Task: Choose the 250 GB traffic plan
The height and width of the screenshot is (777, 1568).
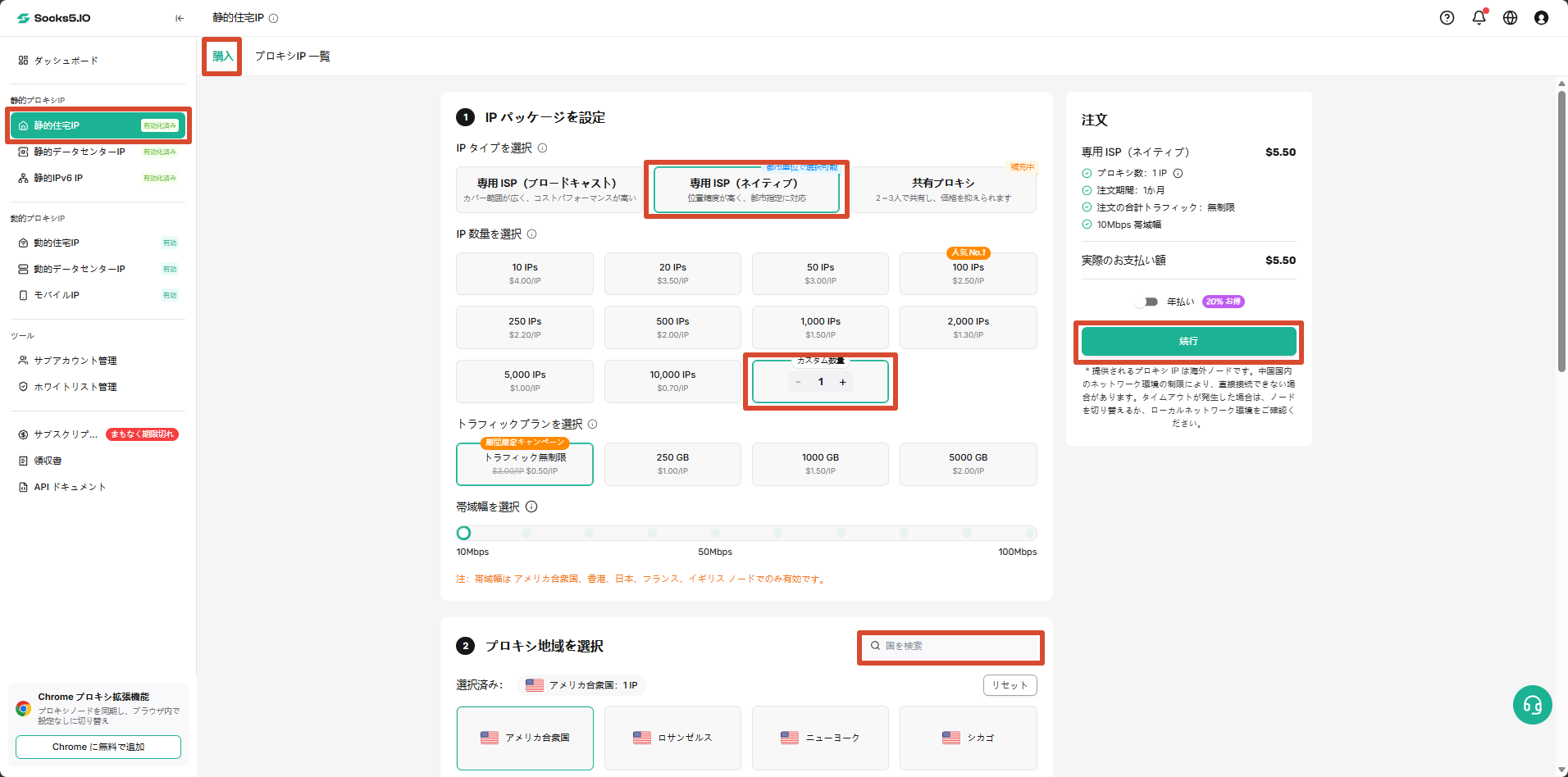Action: coord(672,464)
